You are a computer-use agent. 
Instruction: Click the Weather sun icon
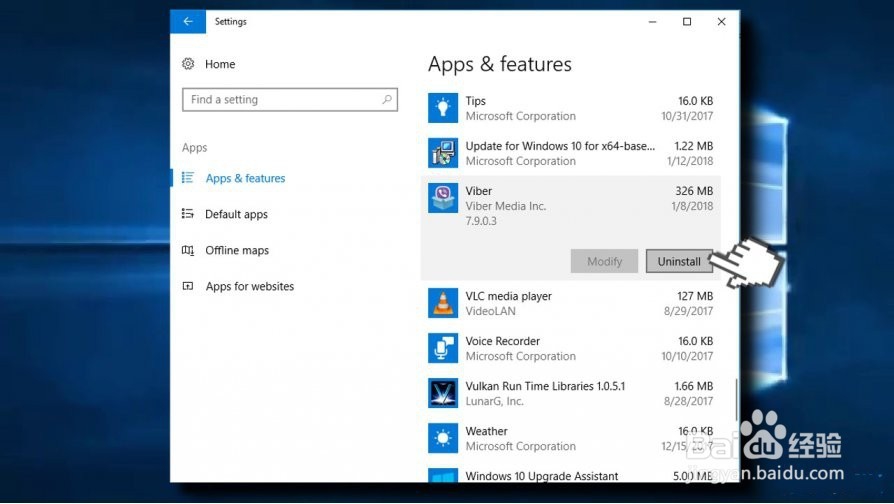click(x=443, y=438)
